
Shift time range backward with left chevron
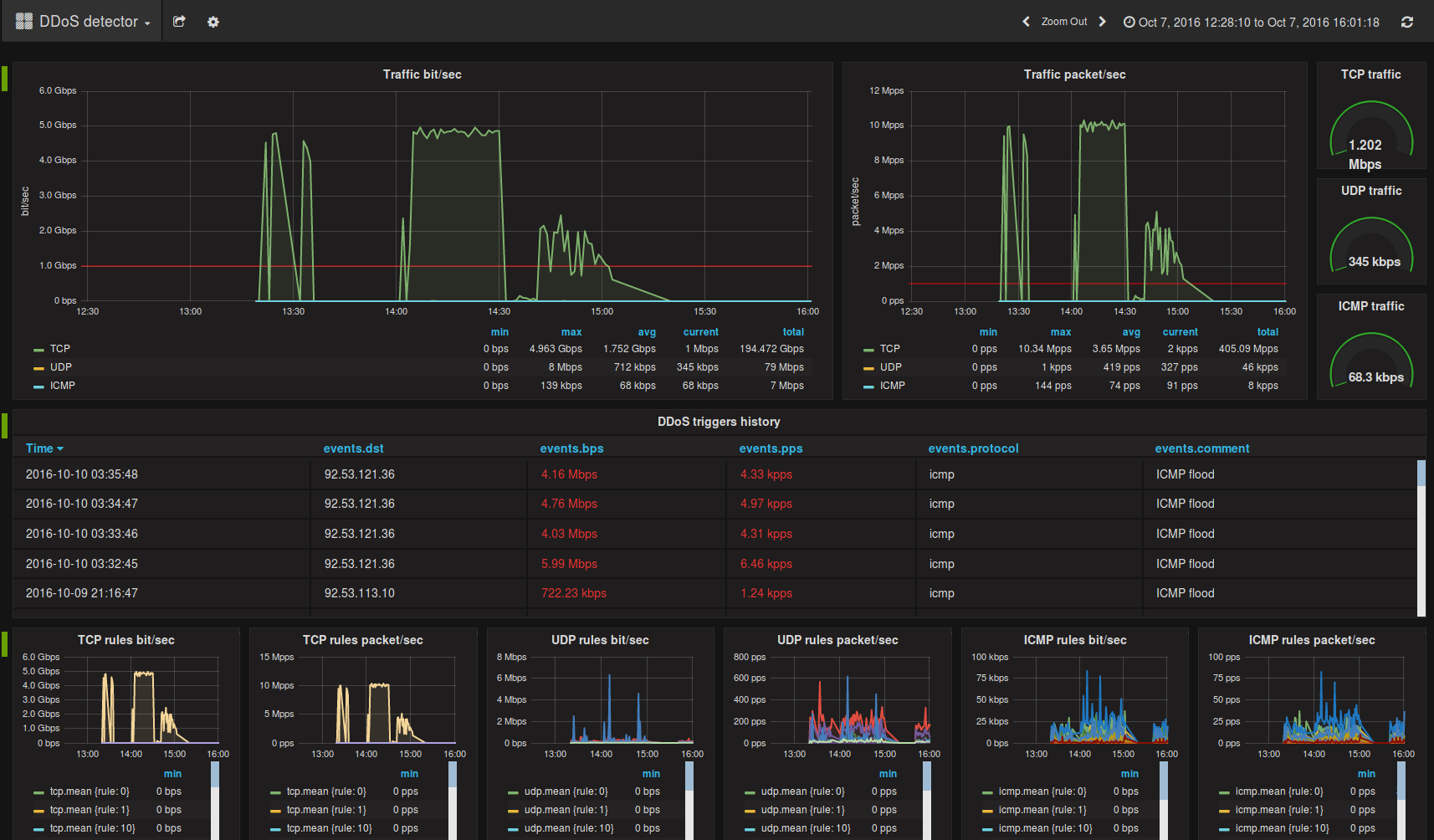(1026, 22)
